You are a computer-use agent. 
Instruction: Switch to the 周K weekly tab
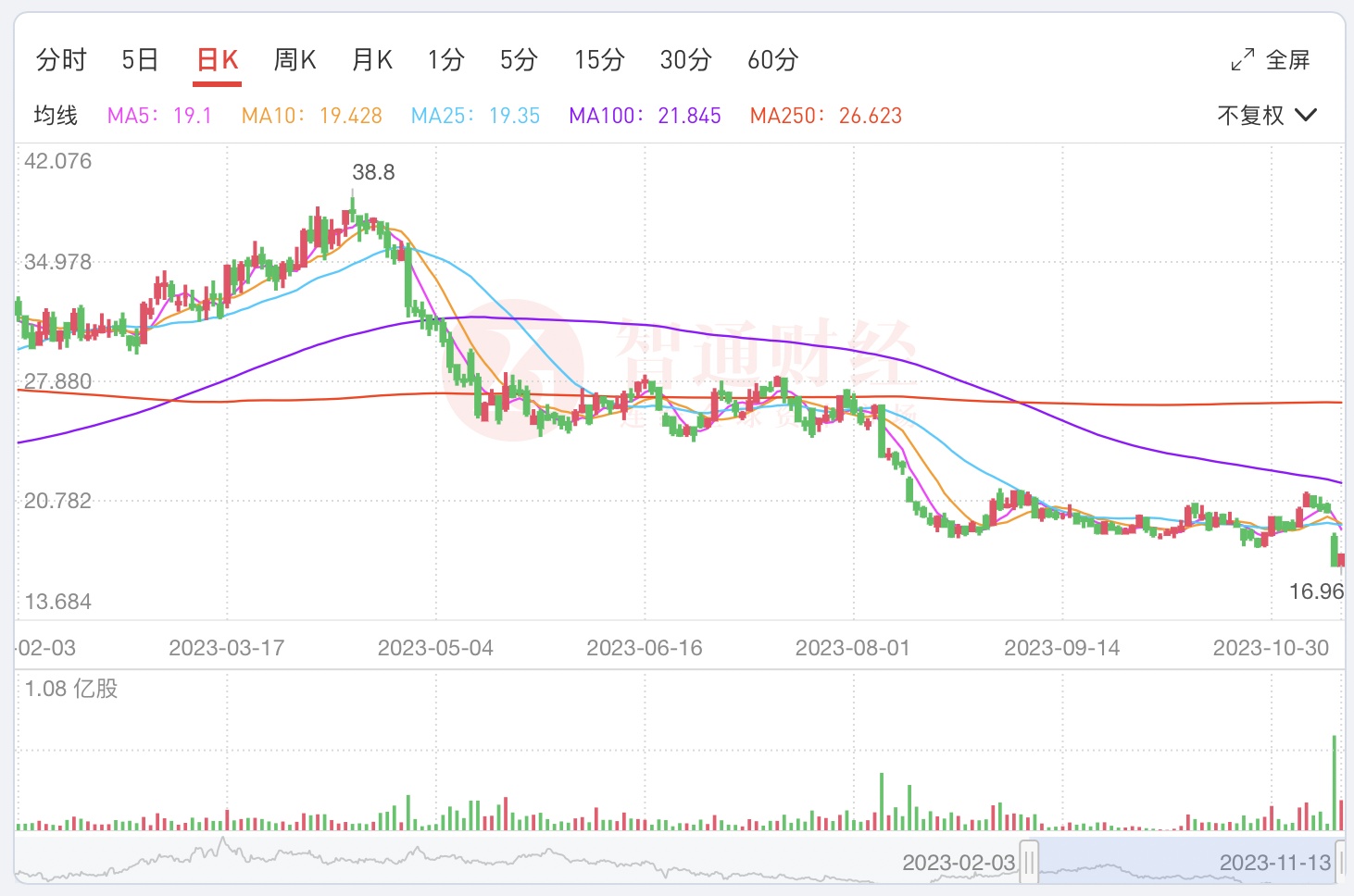click(295, 60)
